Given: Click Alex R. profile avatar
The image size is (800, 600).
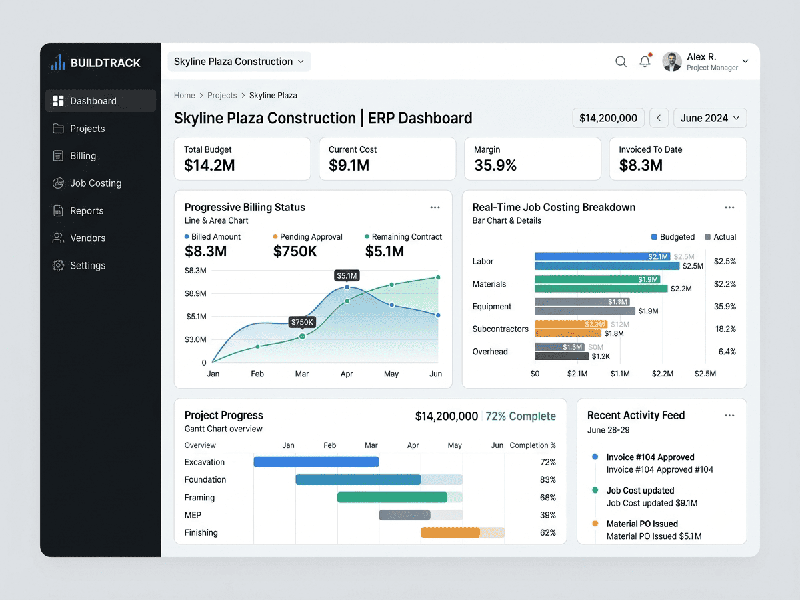Looking at the screenshot, I should 672,62.
